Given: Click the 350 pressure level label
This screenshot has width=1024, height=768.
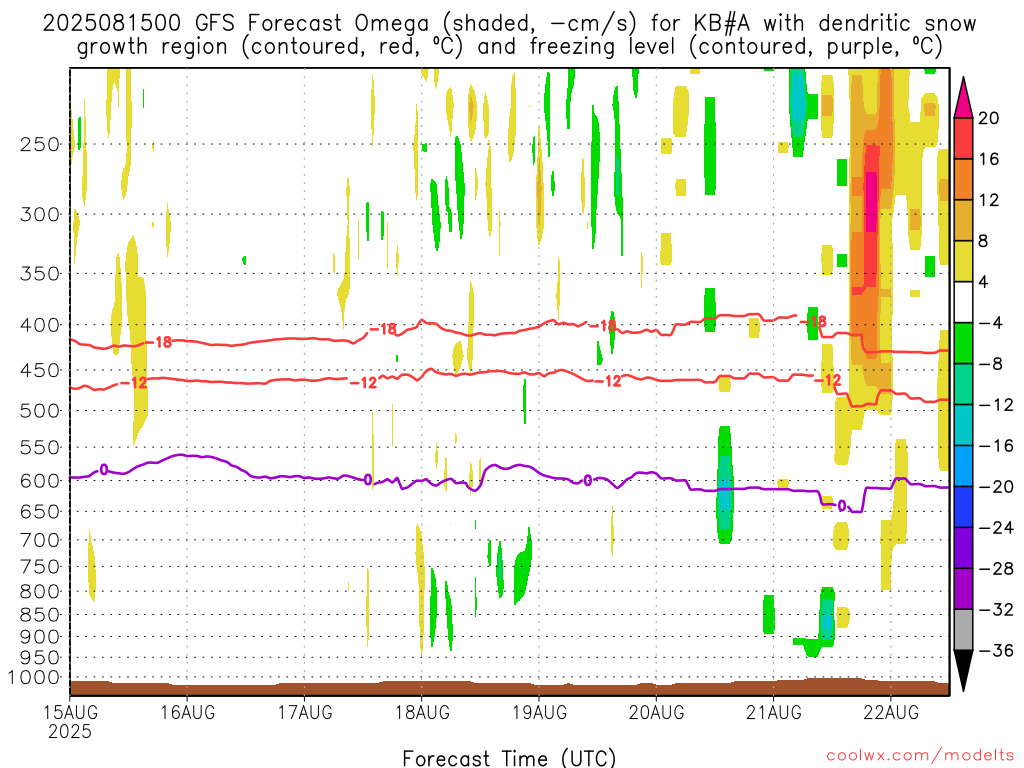Looking at the screenshot, I should coord(40,274).
